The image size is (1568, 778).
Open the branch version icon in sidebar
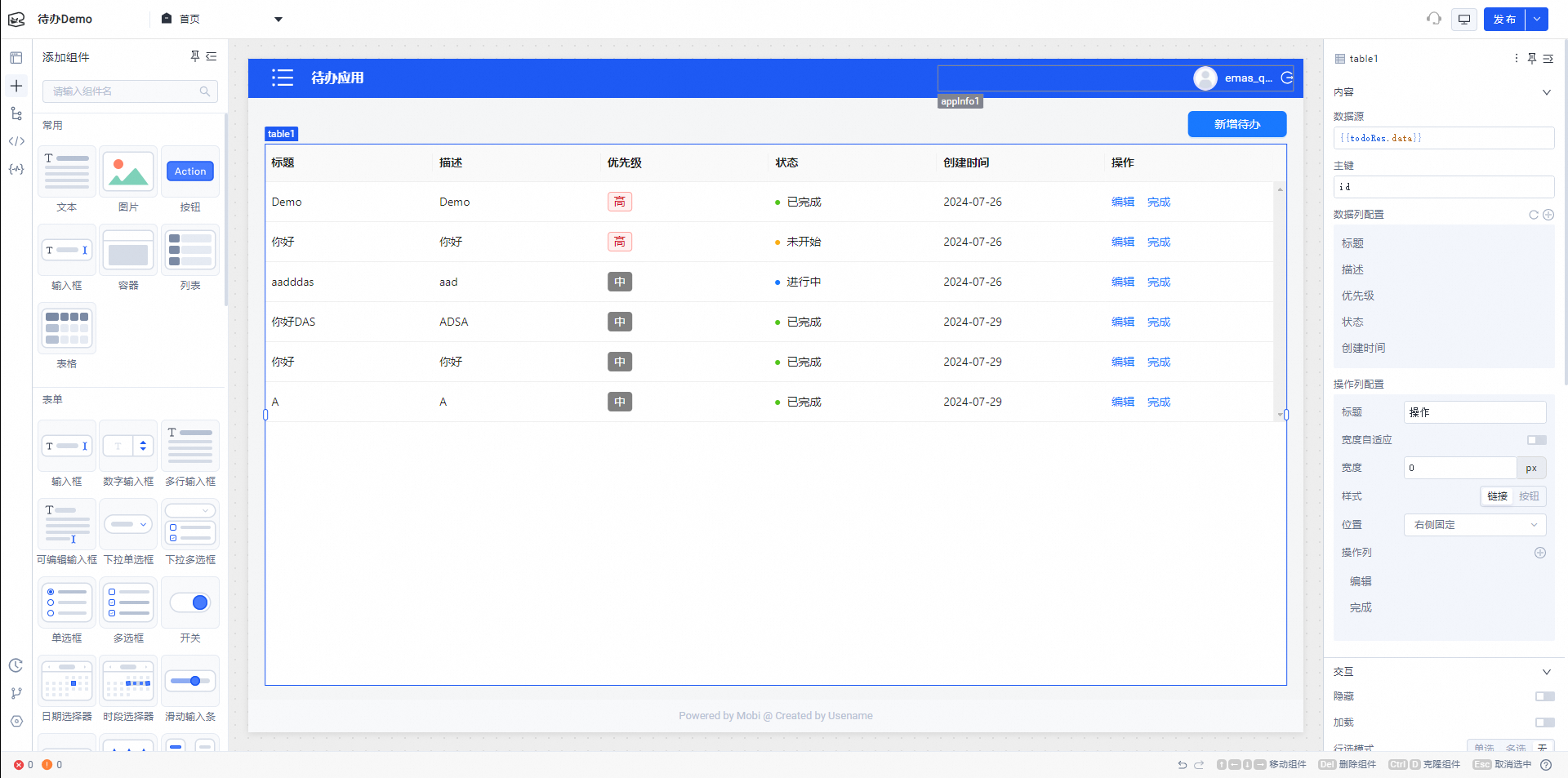16,693
